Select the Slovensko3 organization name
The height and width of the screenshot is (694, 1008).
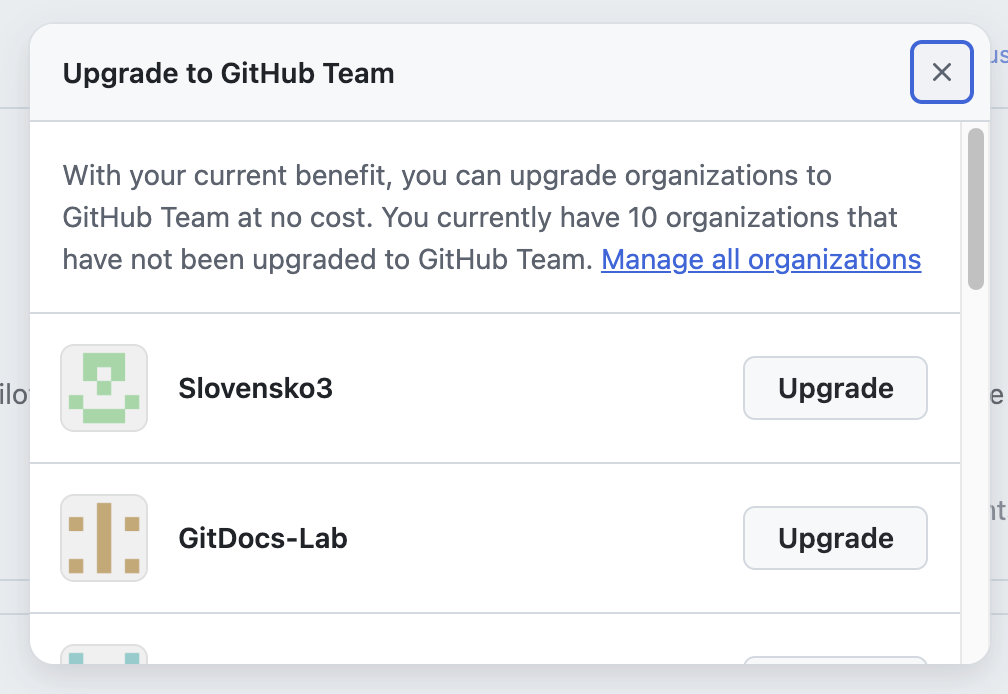[255, 388]
